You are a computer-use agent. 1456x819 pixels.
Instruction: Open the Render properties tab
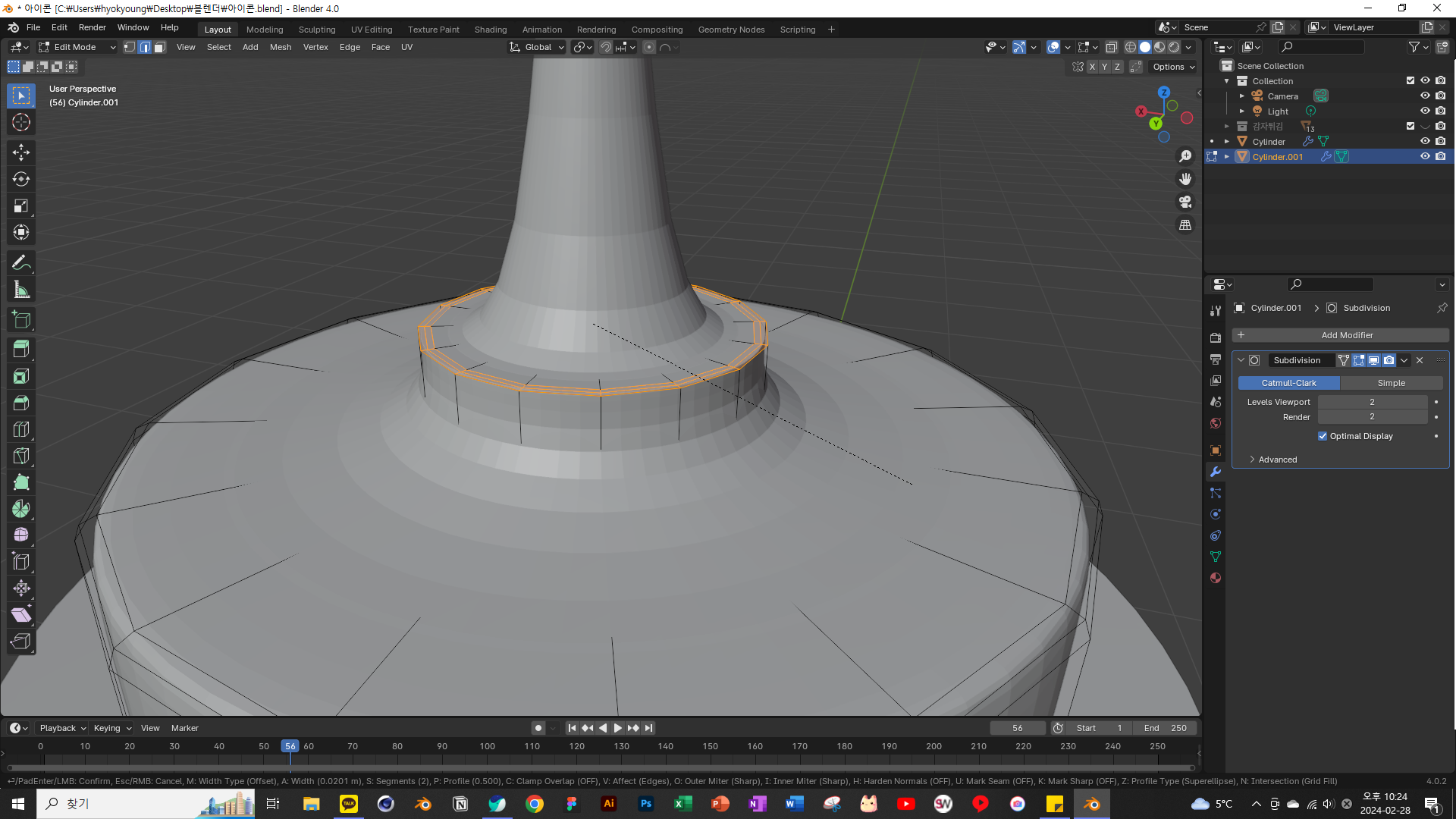tap(1216, 337)
